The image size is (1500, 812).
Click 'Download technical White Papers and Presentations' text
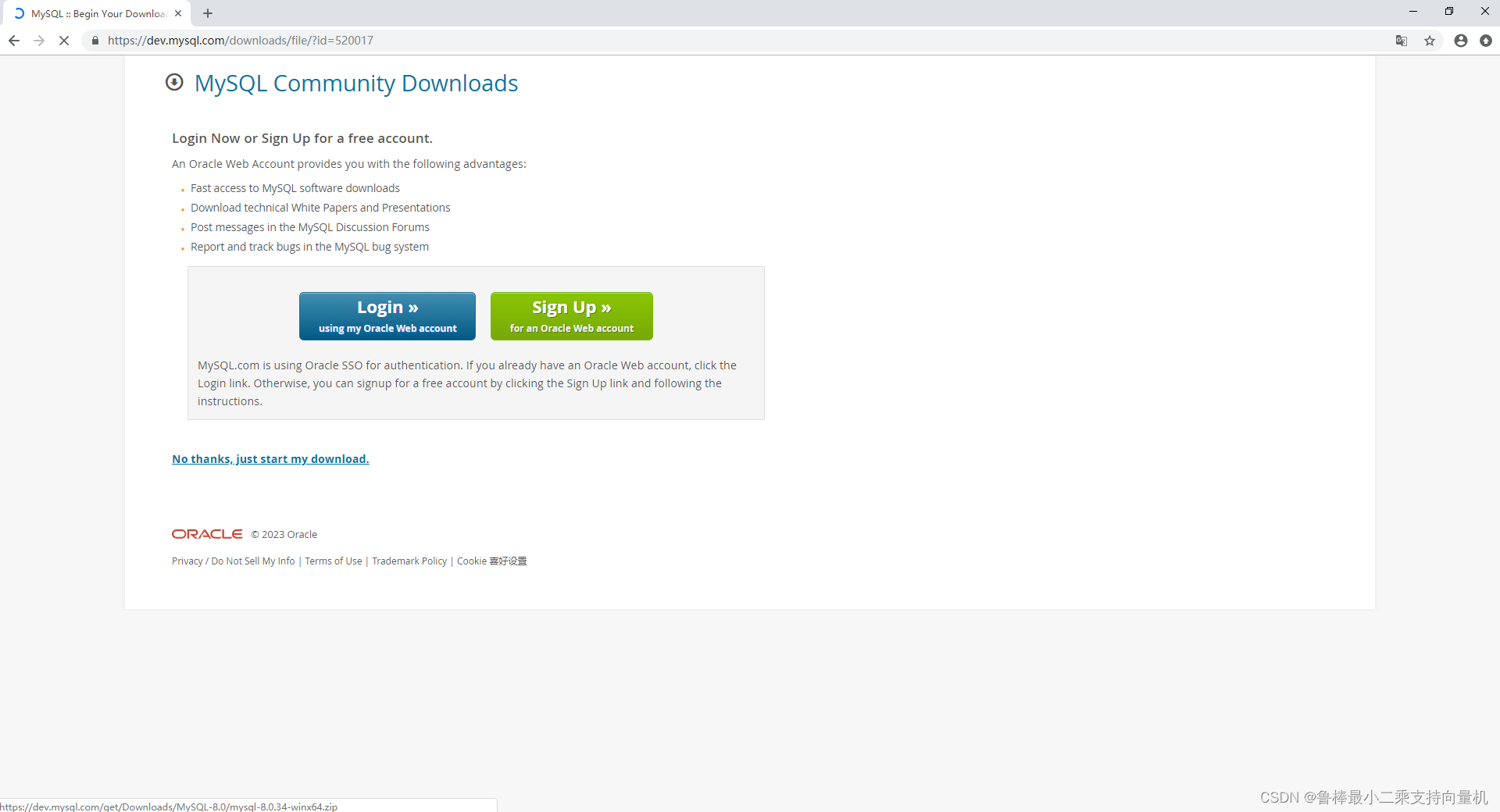(x=320, y=208)
